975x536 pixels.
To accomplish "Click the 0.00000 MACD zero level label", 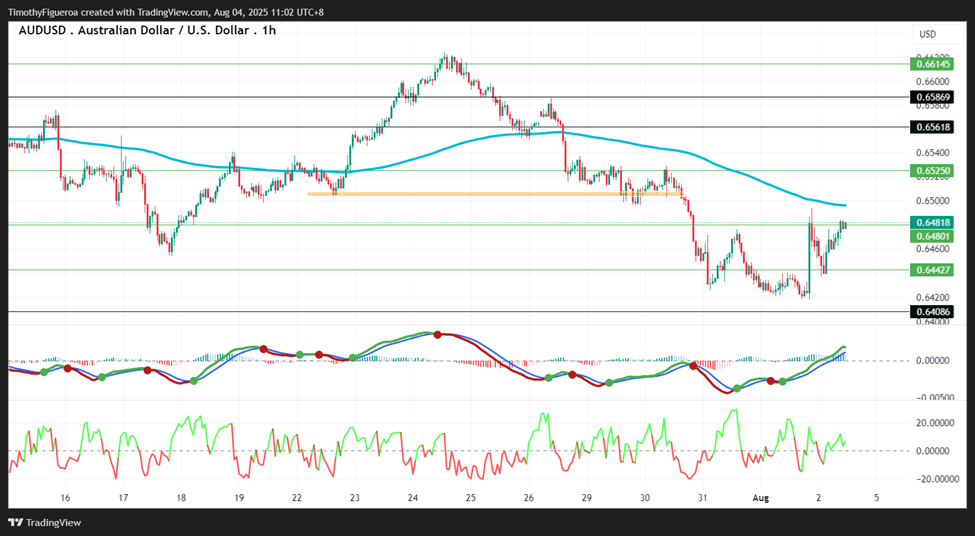I will [935, 361].
